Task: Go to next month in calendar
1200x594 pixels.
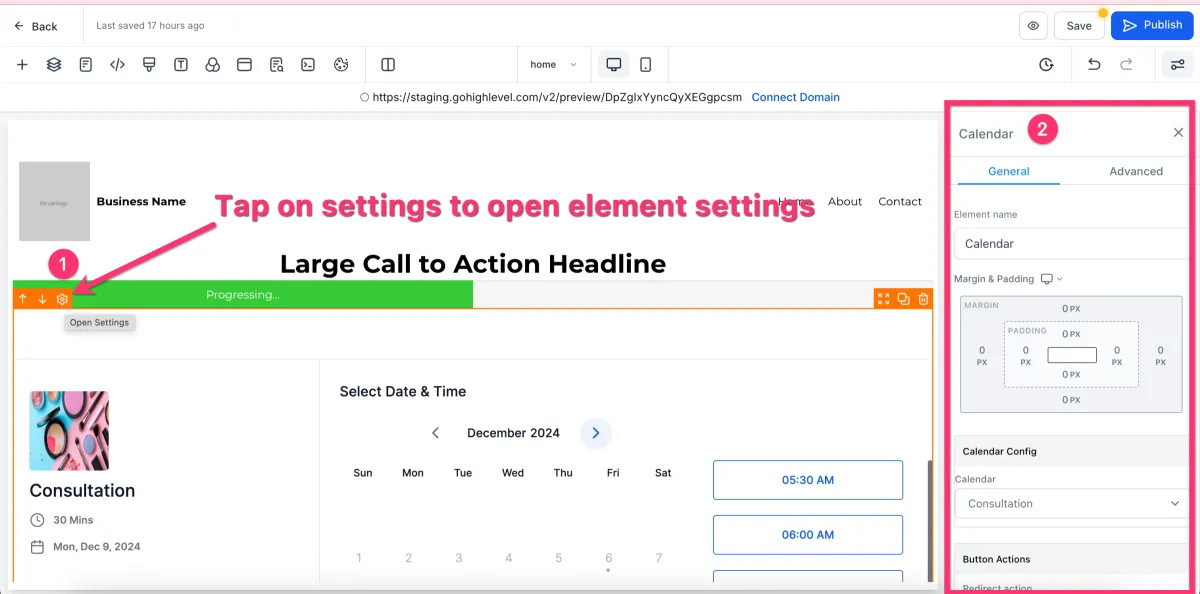Action: point(596,433)
